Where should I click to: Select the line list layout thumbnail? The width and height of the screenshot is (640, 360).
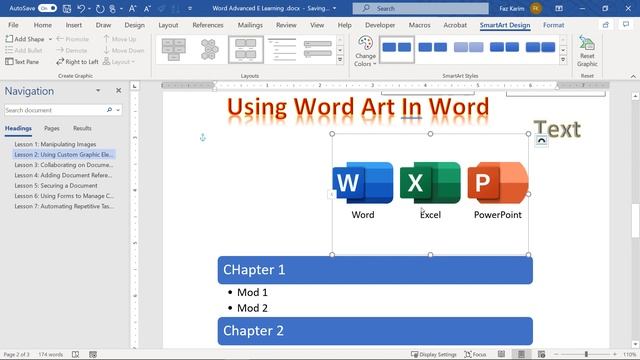tap(282, 49)
